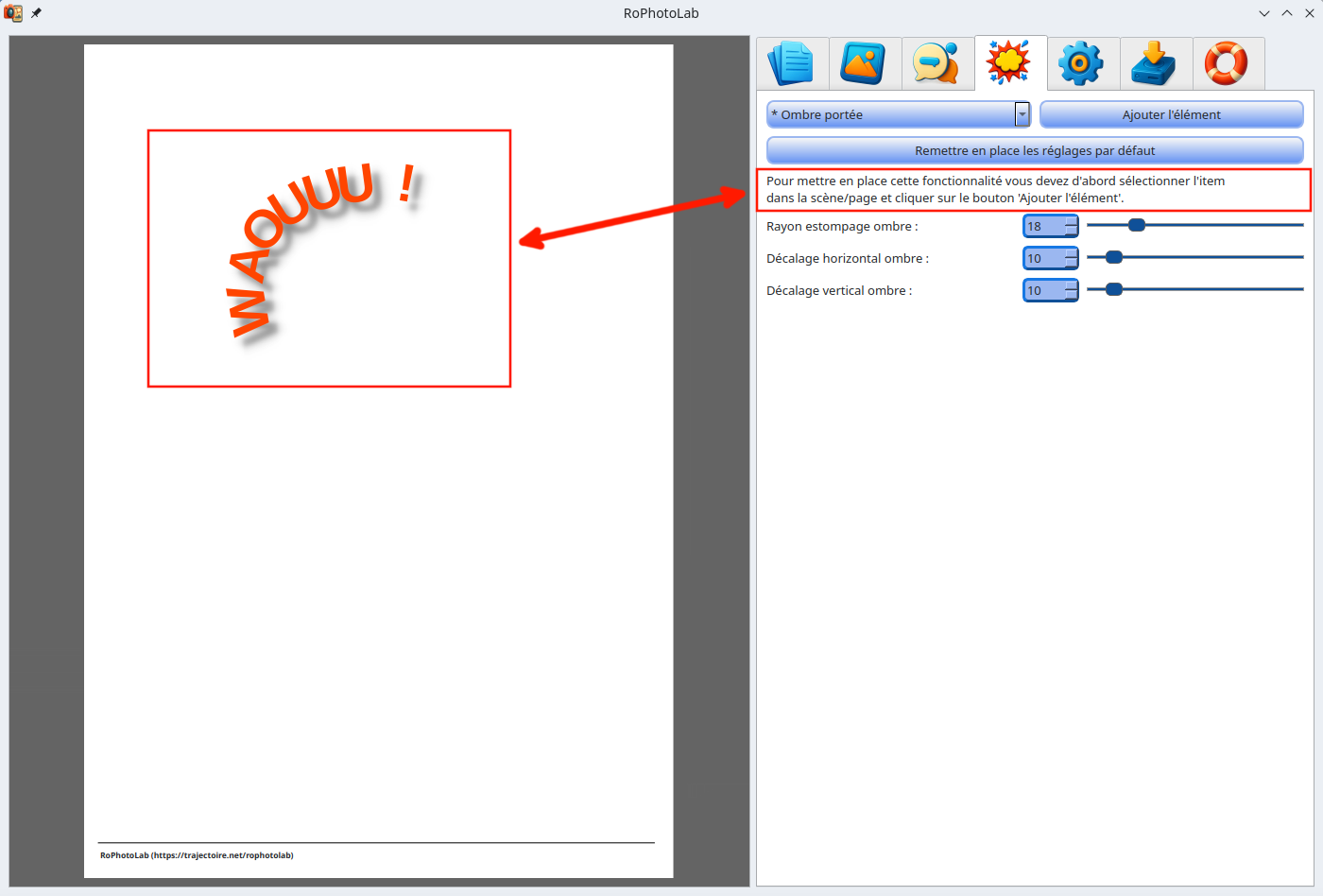
Task: Switch to the image picture tab
Action: tap(865, 63)
